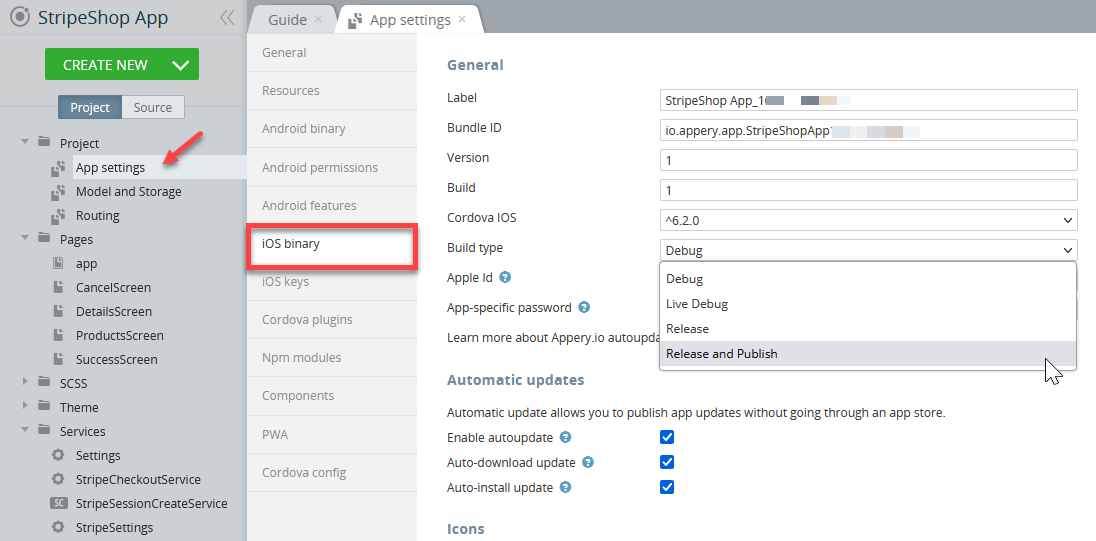This screenshot has width=1096, height=541.
Task: Close the App settings tab
Action: 462,20
